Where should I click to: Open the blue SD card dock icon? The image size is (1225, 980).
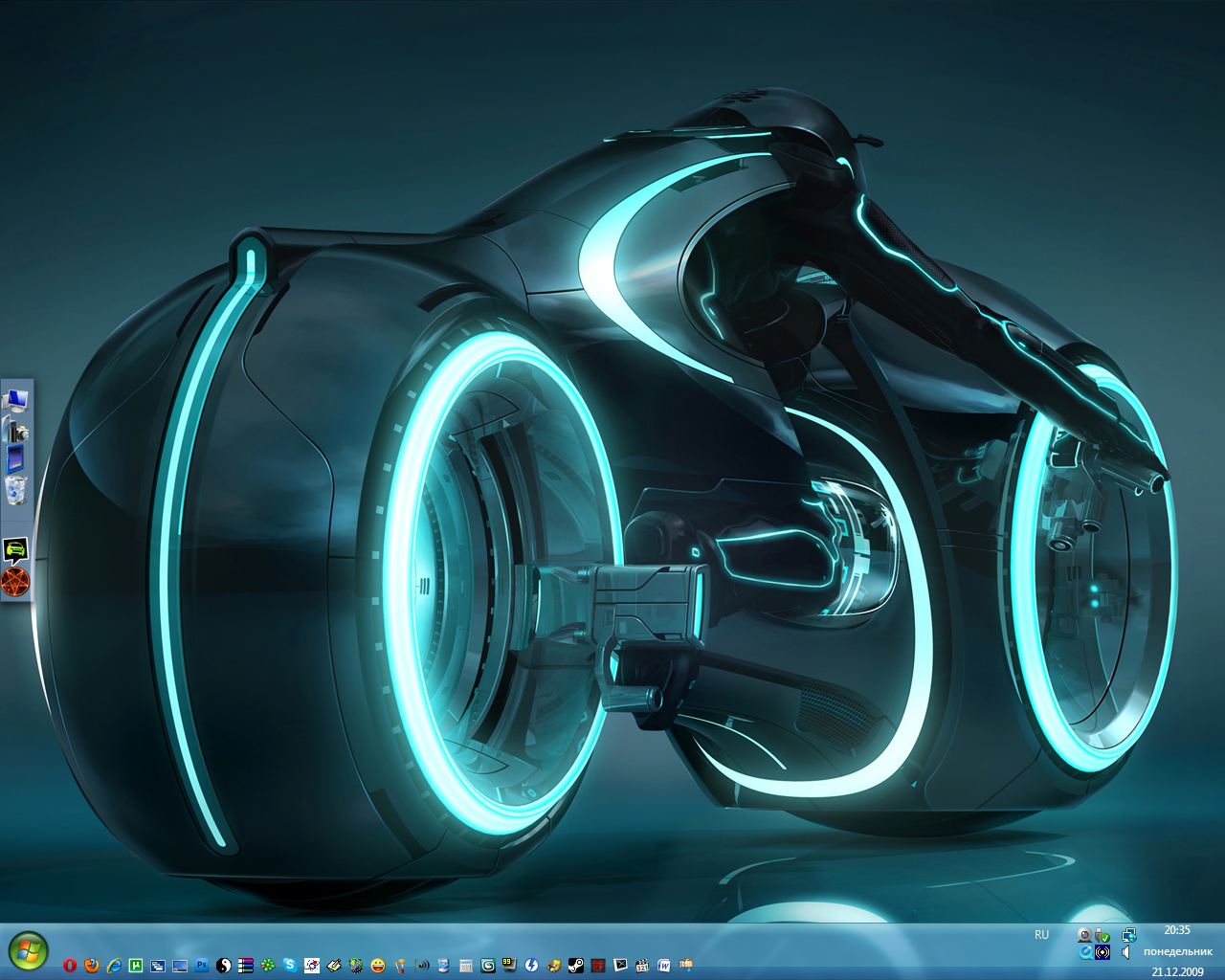[x=15, y=458]
